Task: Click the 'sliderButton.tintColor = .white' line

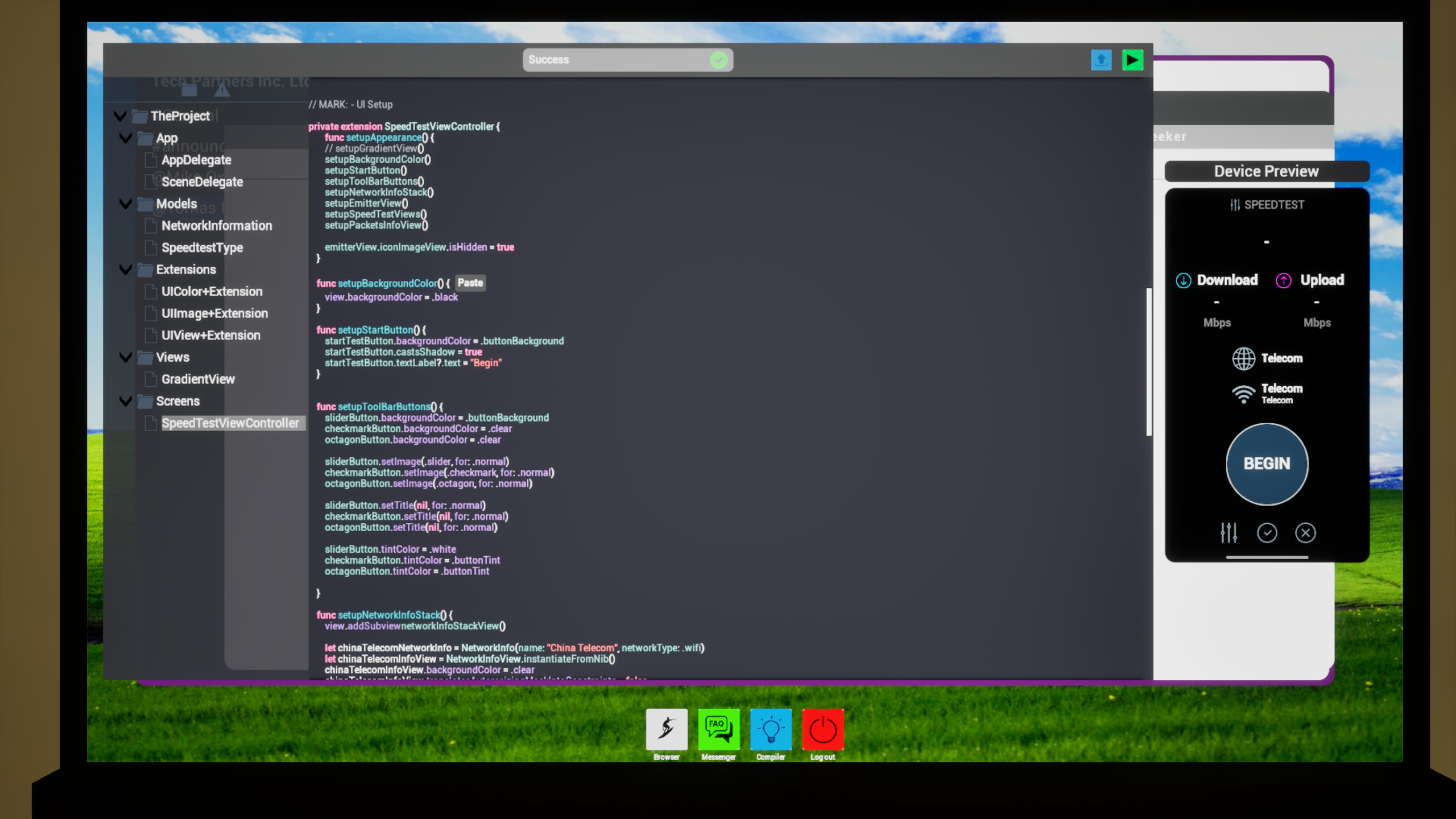Action: [x=390, y=549]
